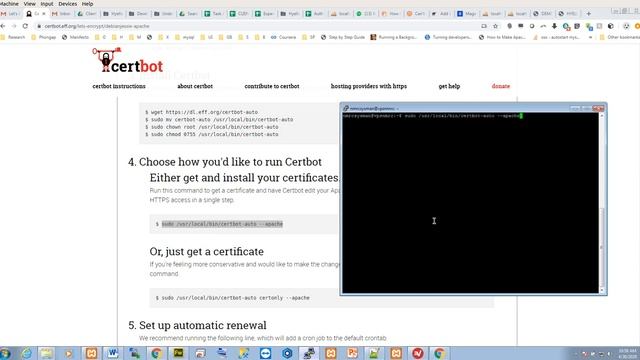Open the Manifesto bookmark
The width and height of the screenshot is (640, 360).
click(76, 37)
